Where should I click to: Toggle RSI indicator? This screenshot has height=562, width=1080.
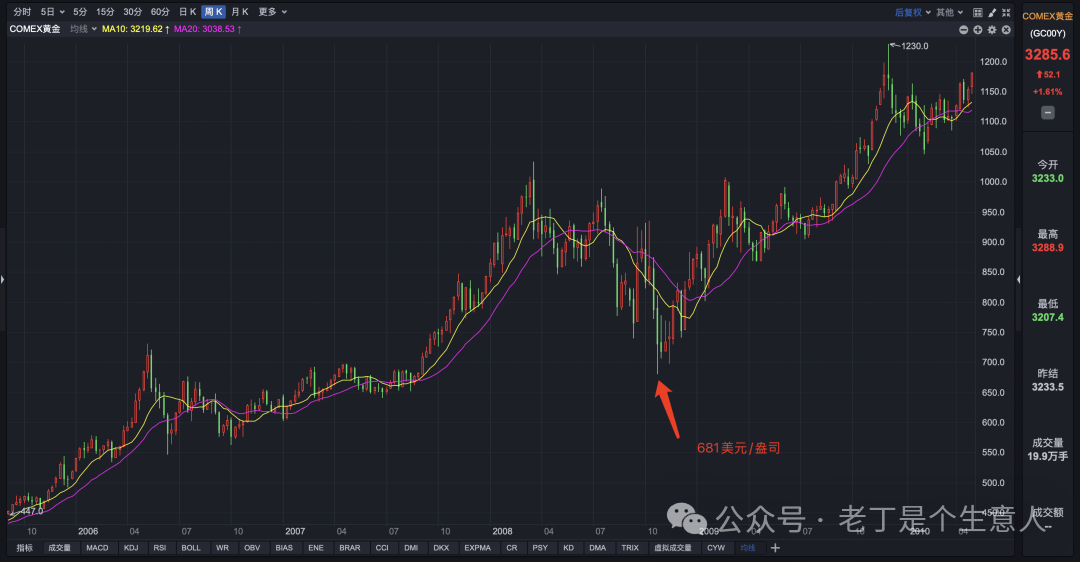[x=160, y=548]
